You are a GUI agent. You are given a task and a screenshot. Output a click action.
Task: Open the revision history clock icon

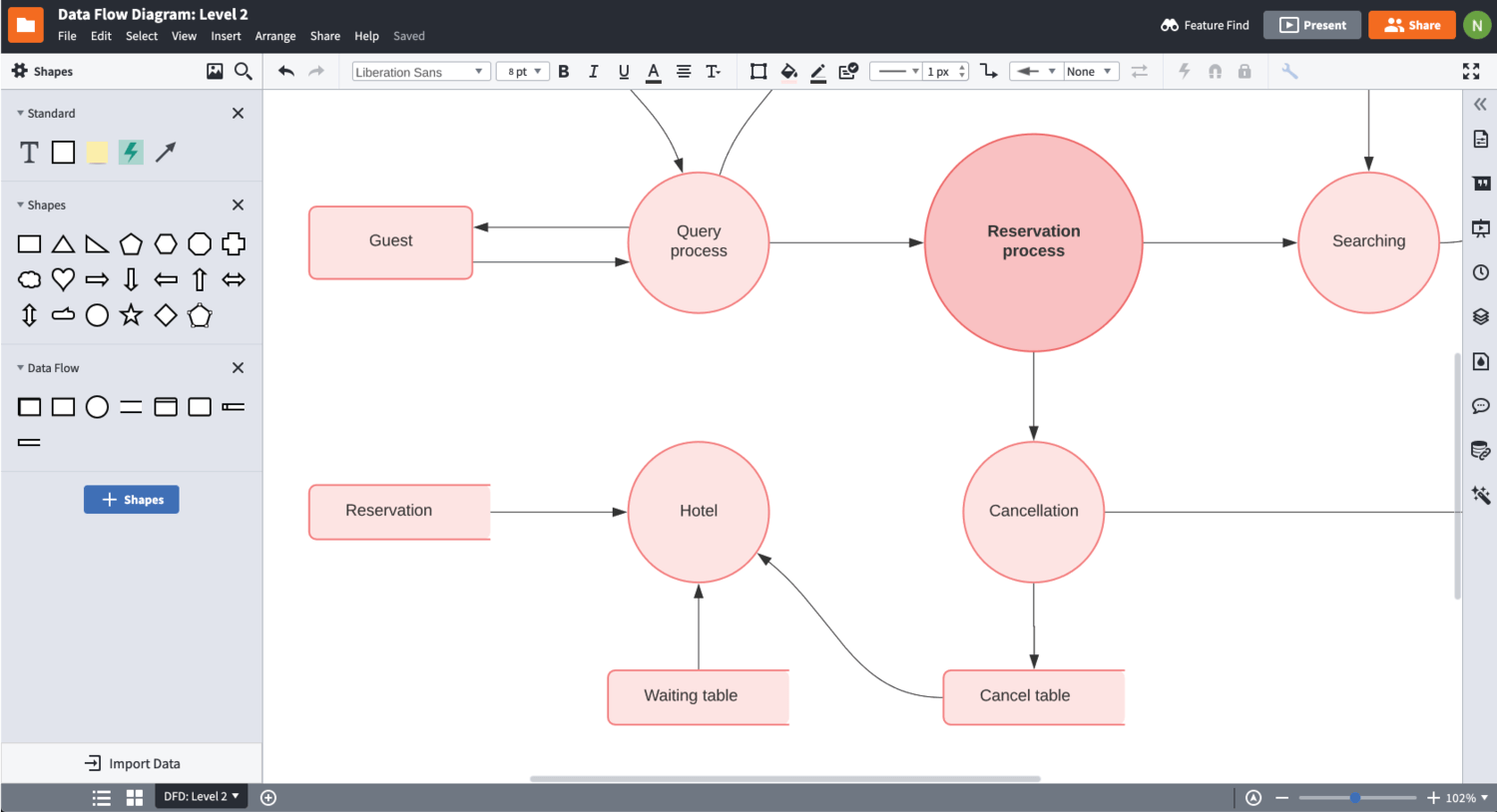click(x=1480, y=272)
